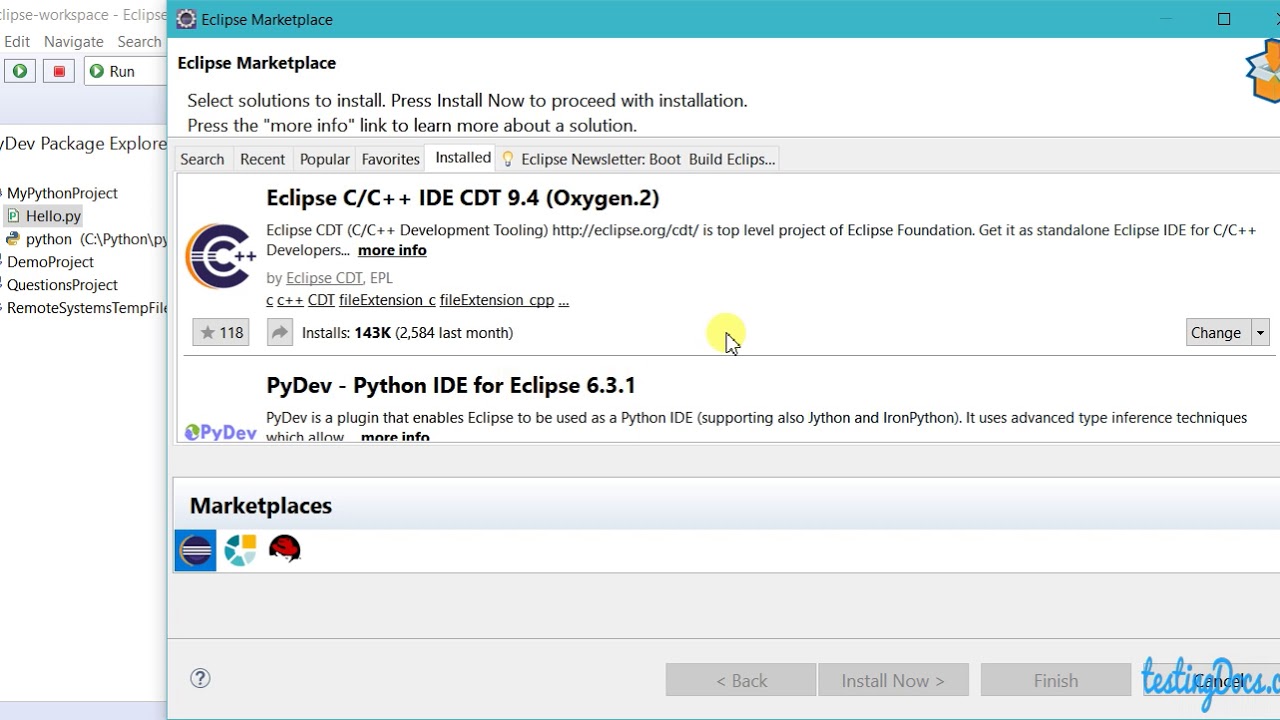Click the fileExtension_cpp tag link

(497, 300)
